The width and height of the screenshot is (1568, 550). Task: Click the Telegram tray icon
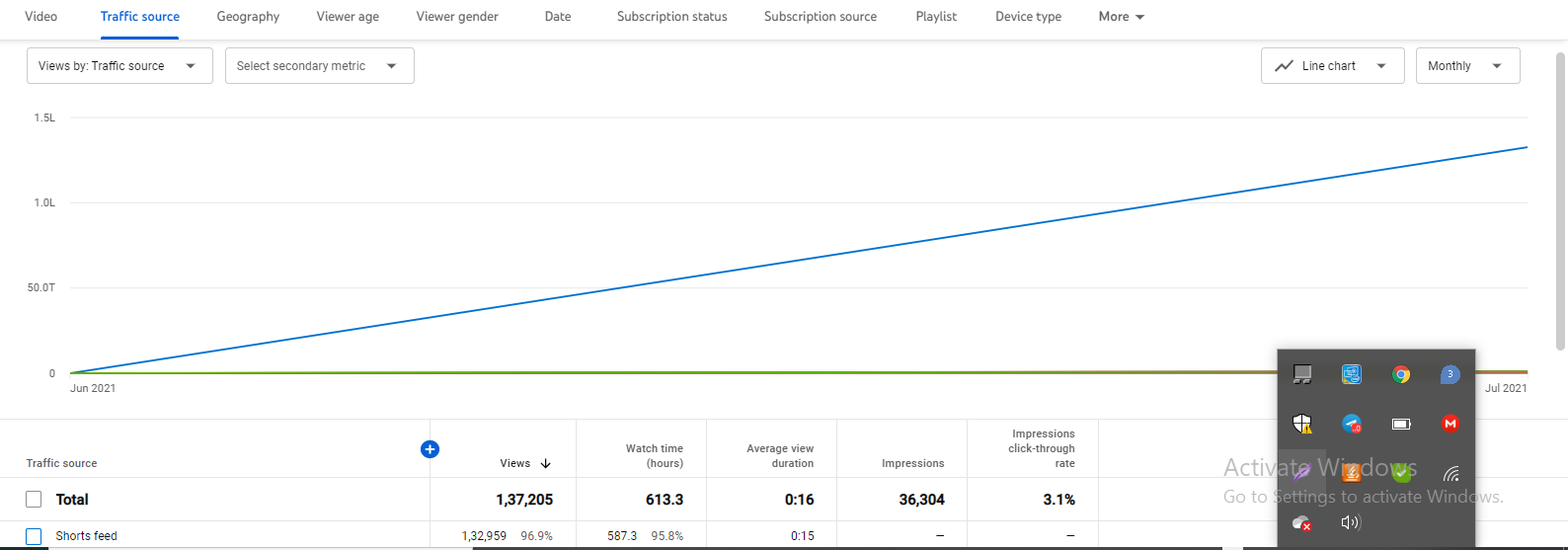[1351, 424]
